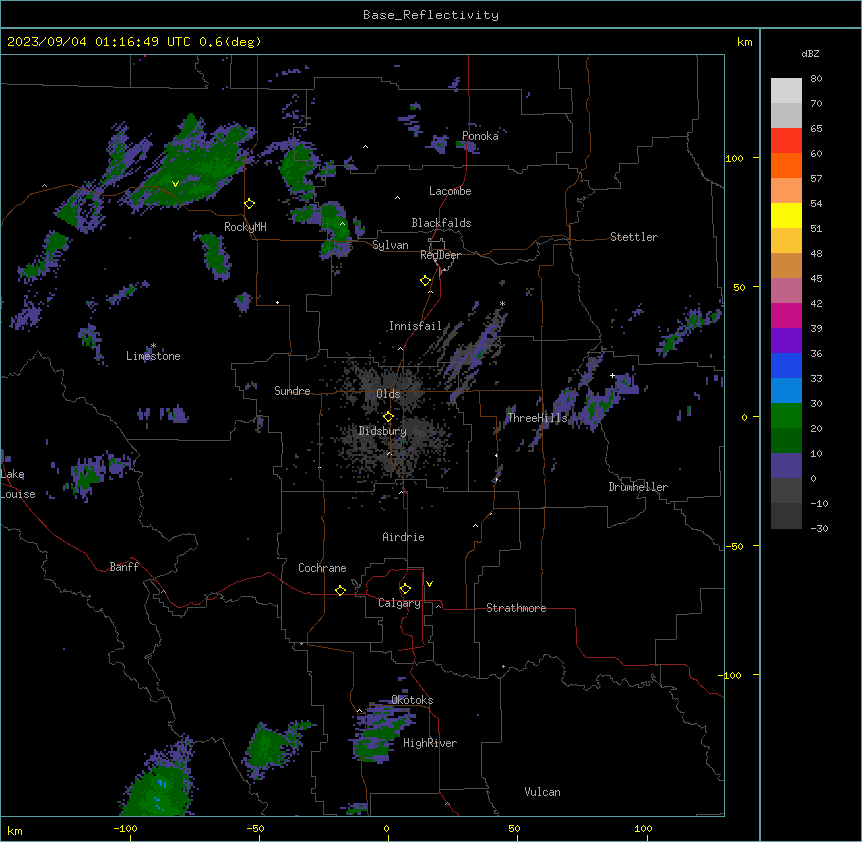Select the light blue swatch between 30 and 33
Screen dimensions: 862x842
786,391
